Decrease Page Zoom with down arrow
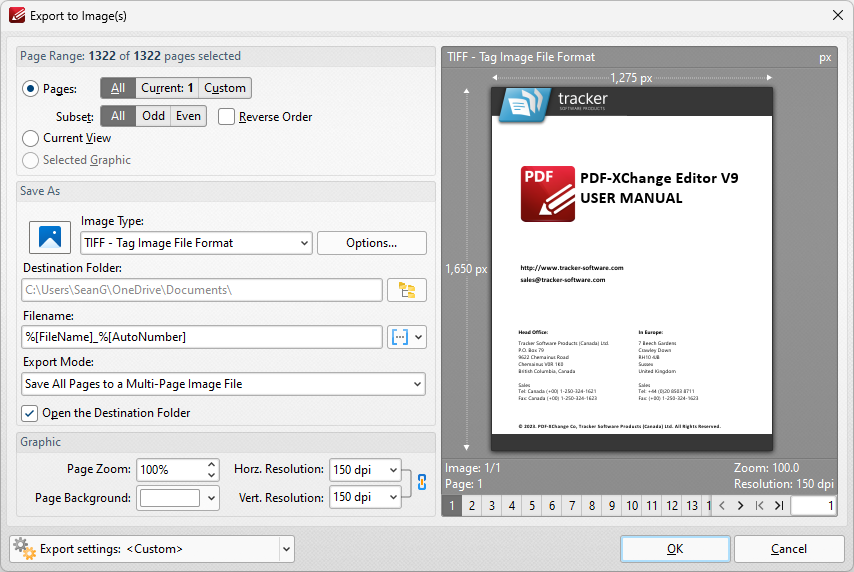 211,475
